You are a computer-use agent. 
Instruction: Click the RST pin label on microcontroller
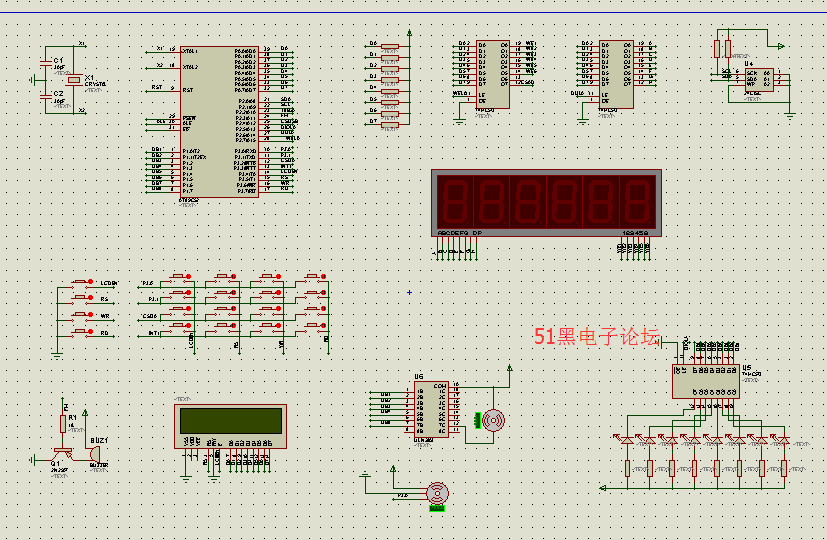point(188,90)
